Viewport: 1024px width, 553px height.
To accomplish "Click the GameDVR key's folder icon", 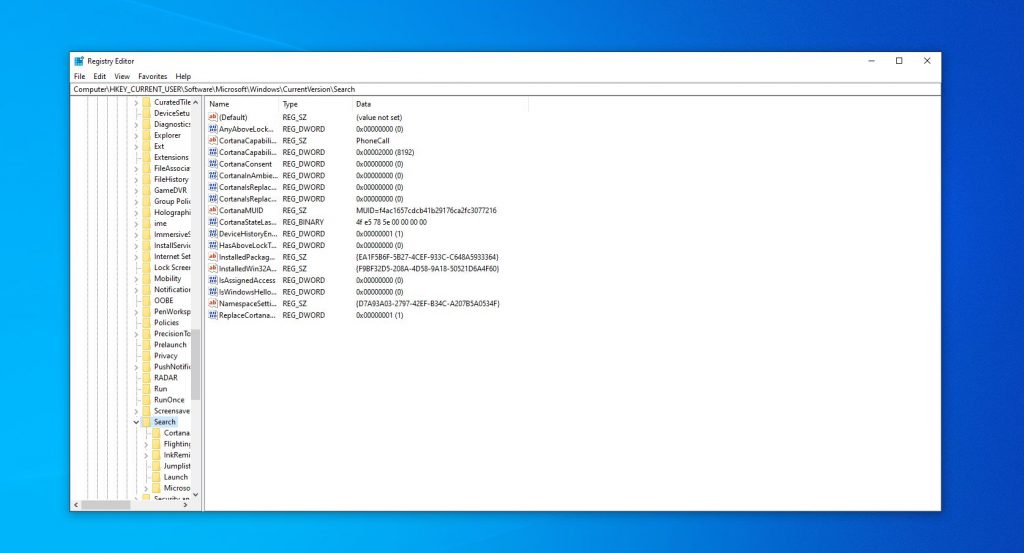I will click(x=146, y=190).
